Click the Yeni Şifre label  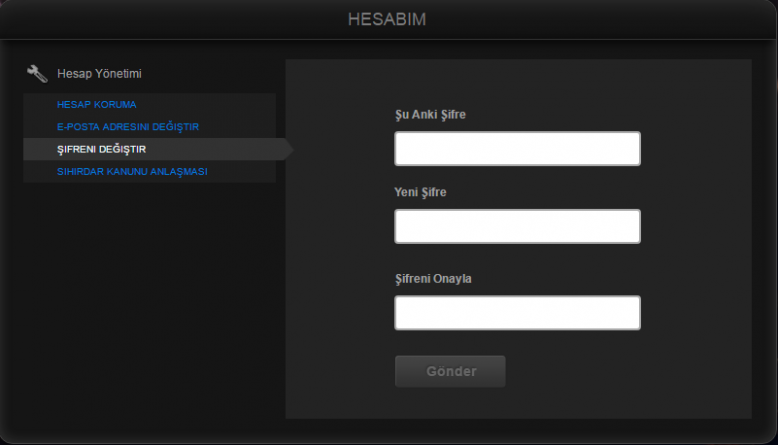(x=420, y=192)
